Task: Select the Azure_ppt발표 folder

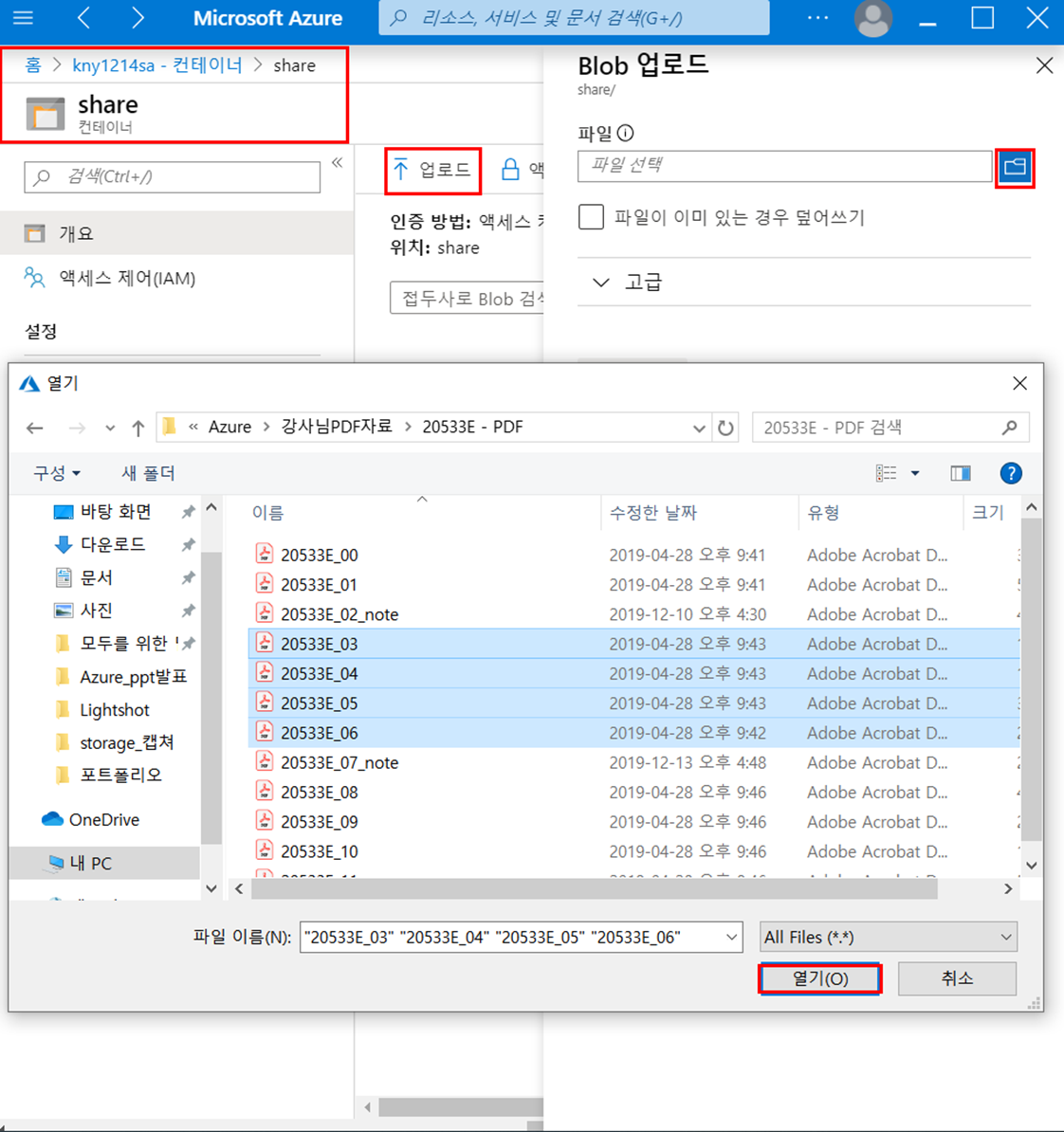Action: [133, 677]
